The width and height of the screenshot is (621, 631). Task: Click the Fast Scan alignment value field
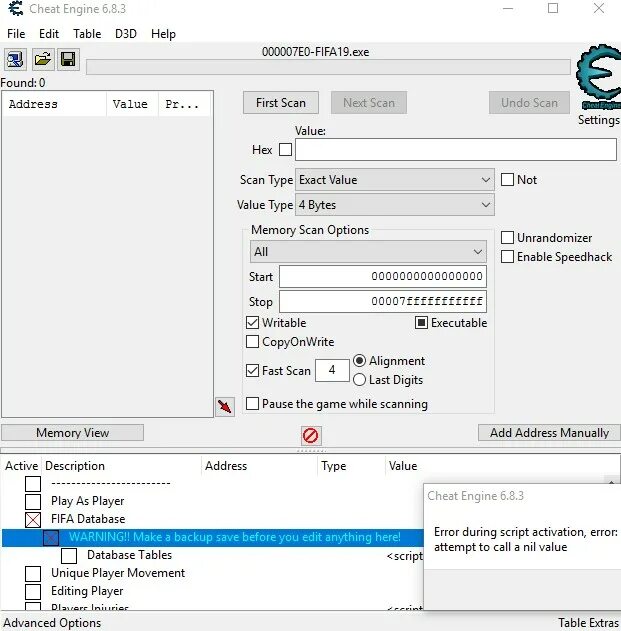coord(332,370)
